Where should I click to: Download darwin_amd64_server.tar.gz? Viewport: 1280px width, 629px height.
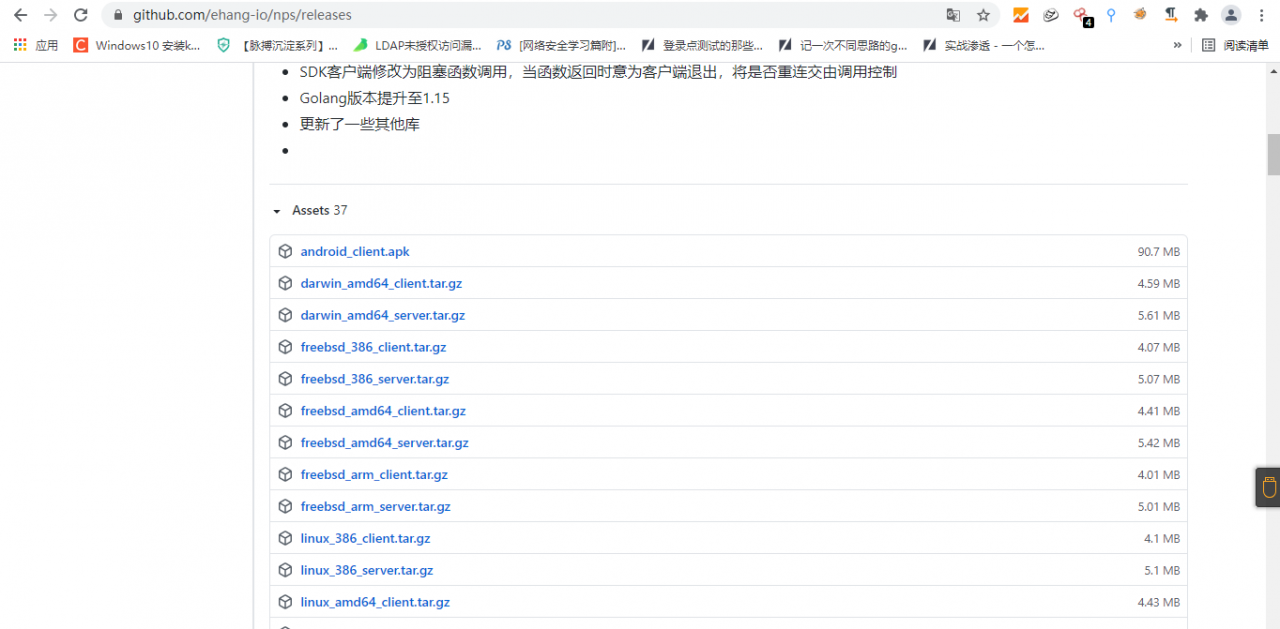click(x=382, y=315)
